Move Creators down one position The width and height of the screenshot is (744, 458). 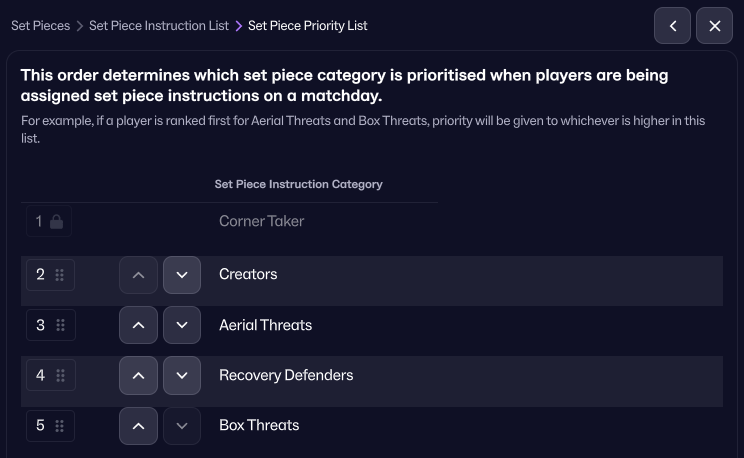click(181, 275)
